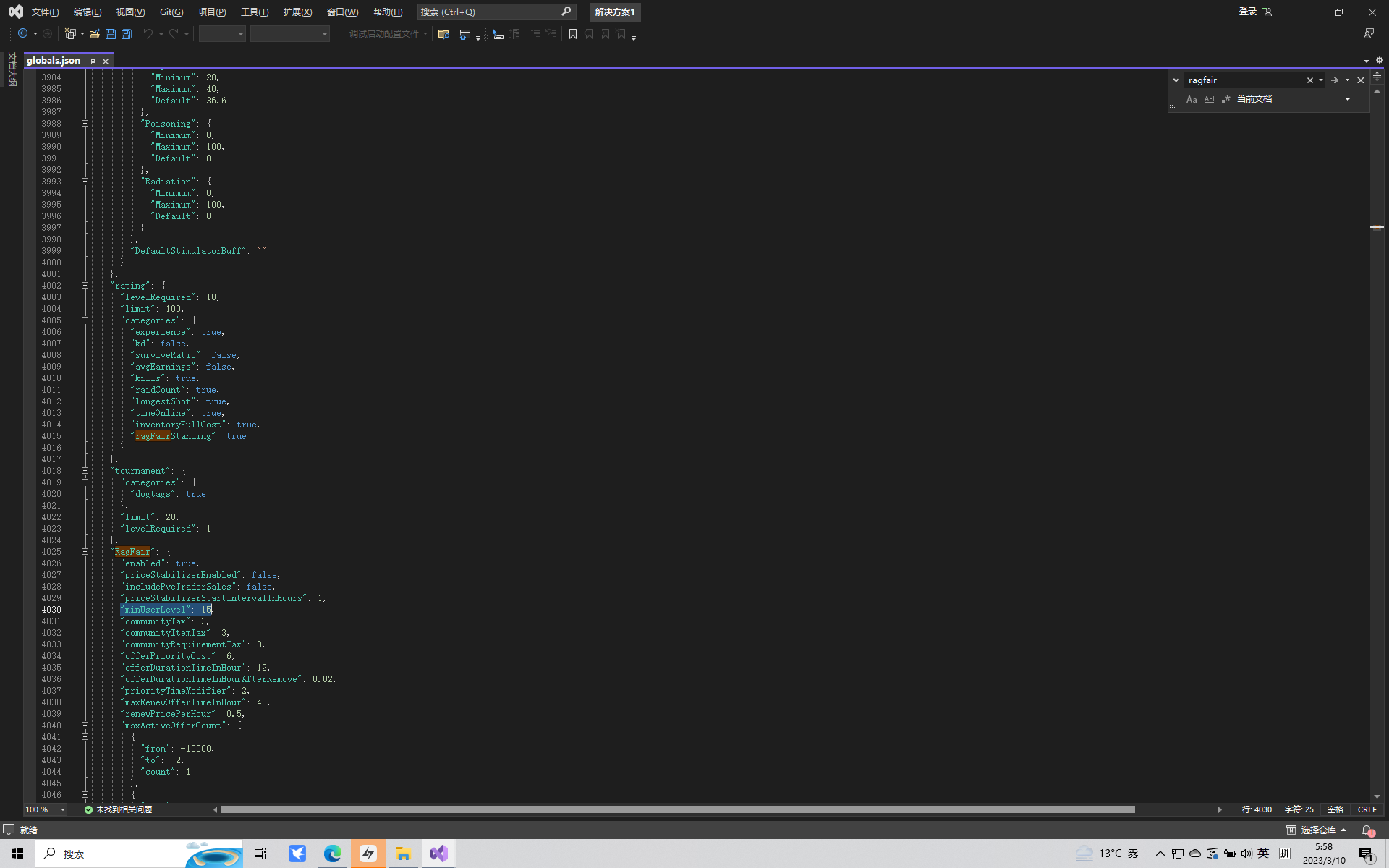Click the Next Bookmark icon
This screenshot has width=1389, height=868.
point(605,34)
